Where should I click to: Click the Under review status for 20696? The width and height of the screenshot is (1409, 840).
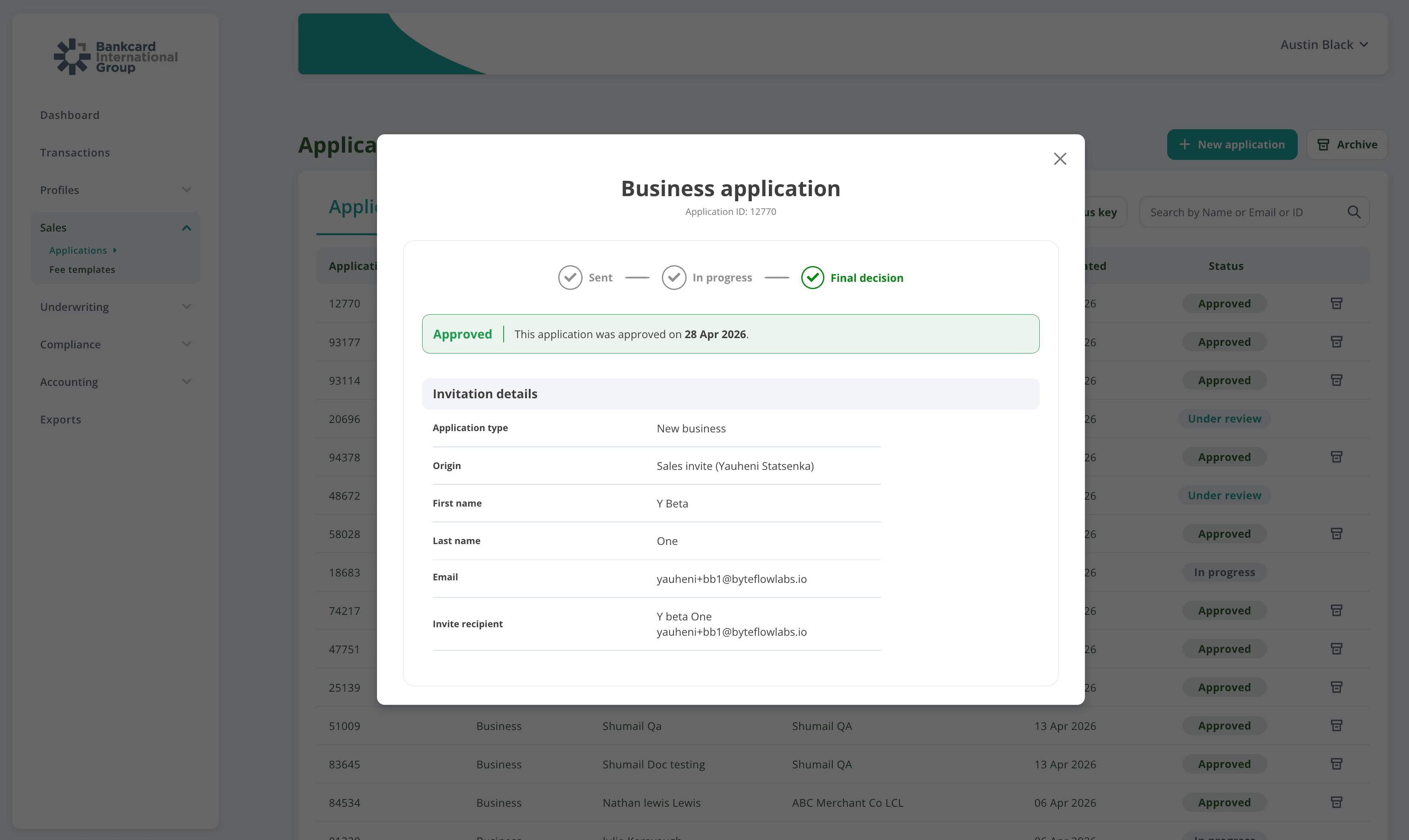(x=1224, y=418)
